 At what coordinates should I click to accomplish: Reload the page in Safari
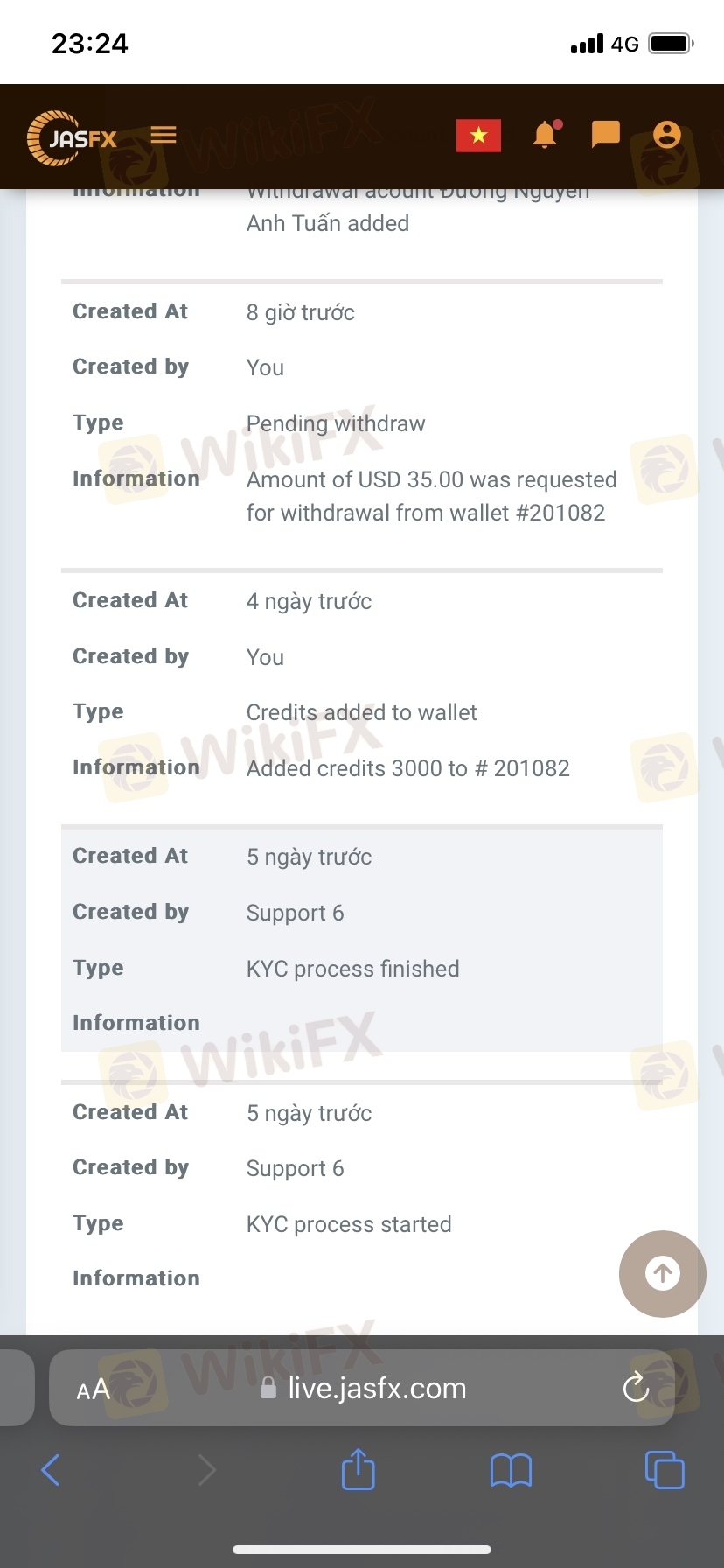(x=636, y=1388)
